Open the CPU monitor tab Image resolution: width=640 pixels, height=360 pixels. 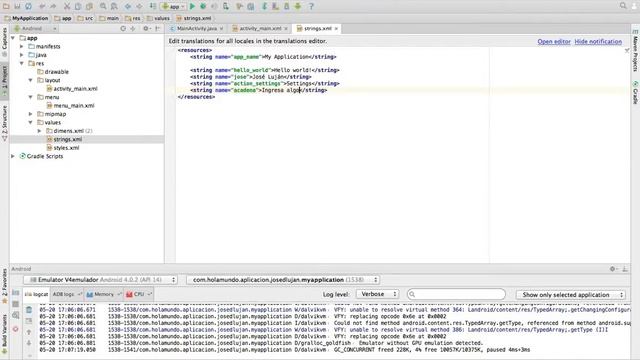pyautogui.click(x=139, y=294)
